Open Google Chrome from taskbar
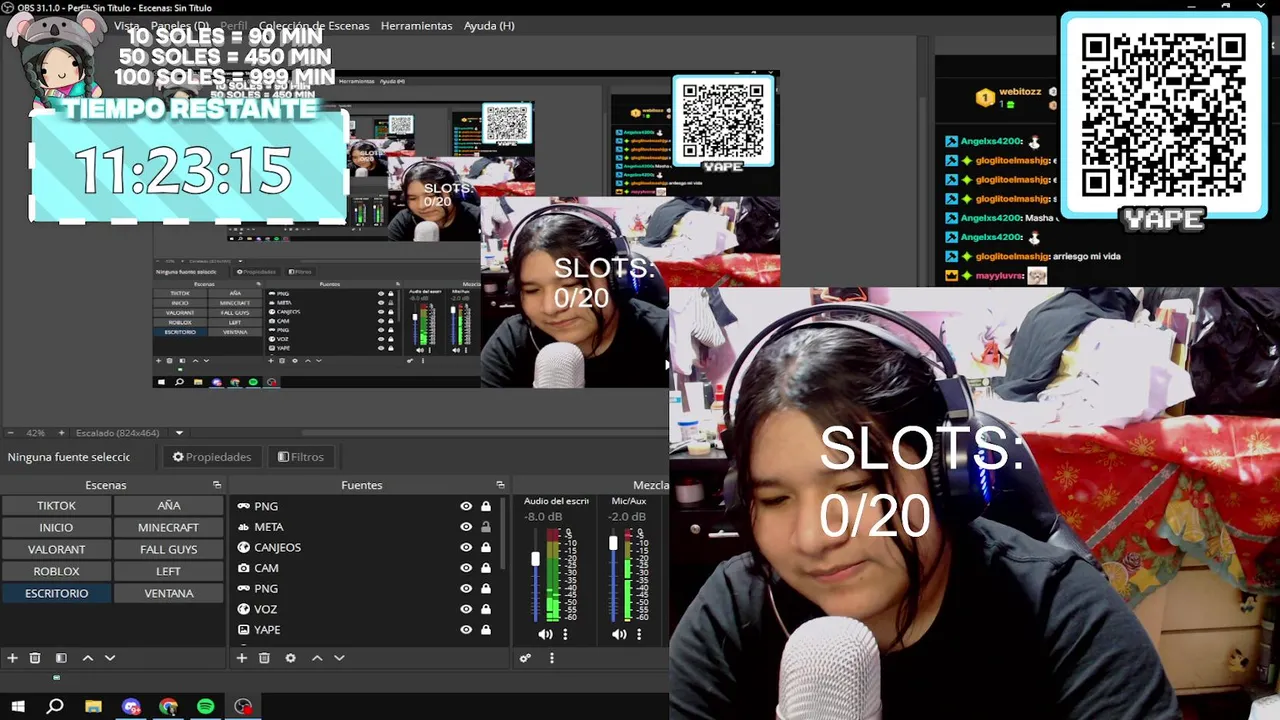This screenshot has height=720, width=1280. coord(168,707)
